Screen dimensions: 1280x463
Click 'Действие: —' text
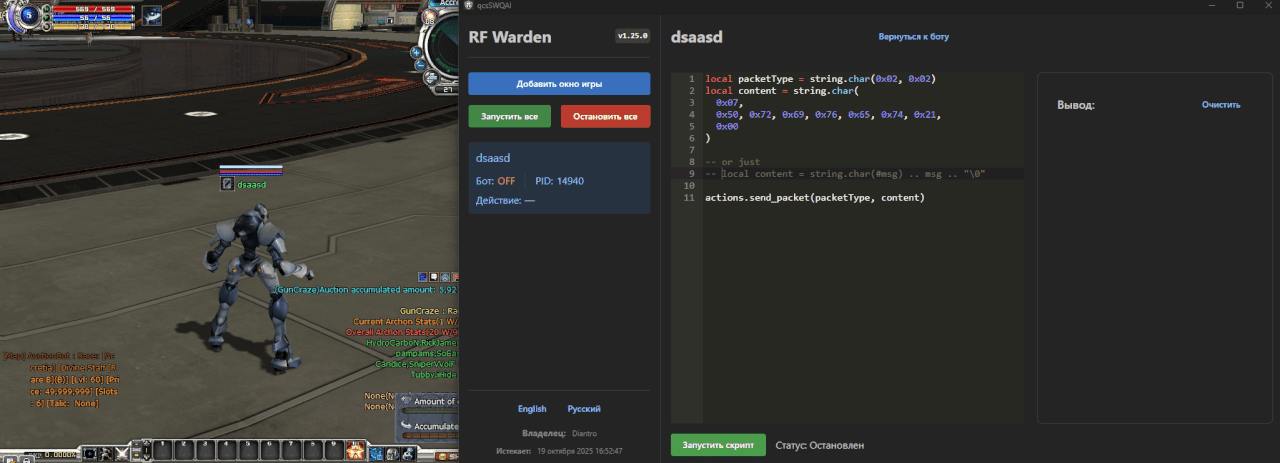click(x=505, y=201)
